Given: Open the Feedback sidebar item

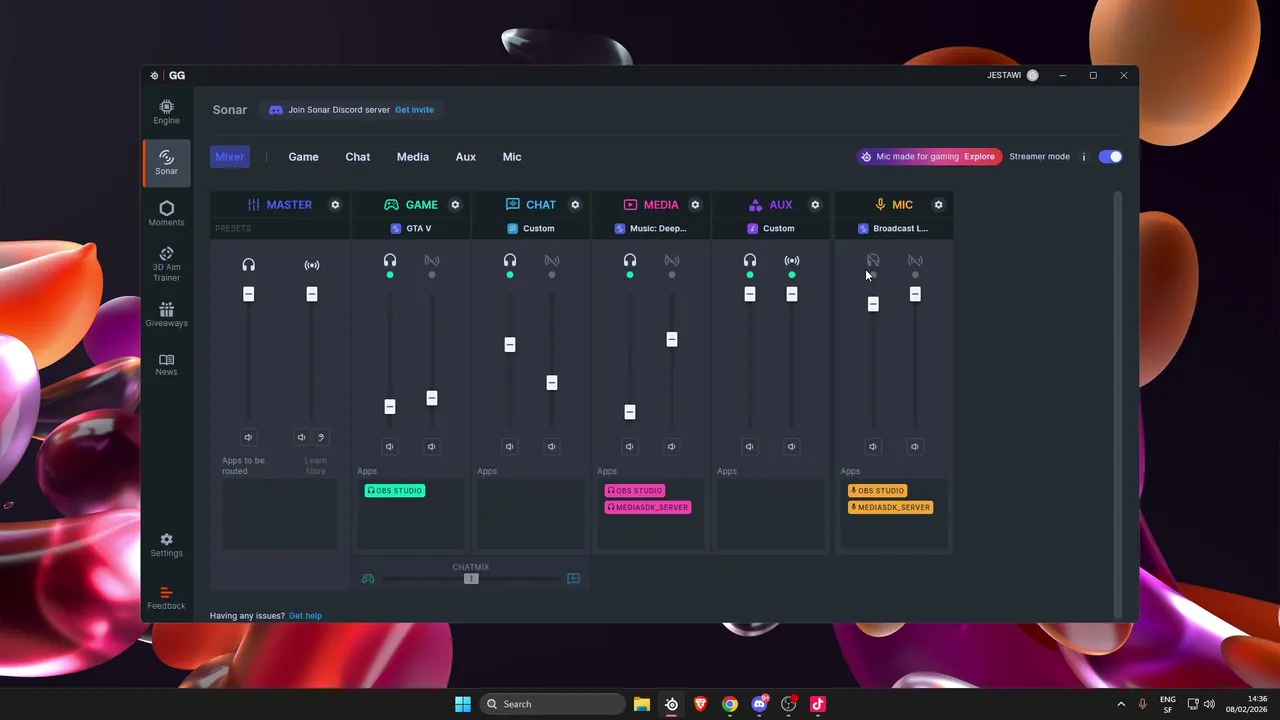Looking at the screenshot, I should pyautogui.click(x=166, y=598).
